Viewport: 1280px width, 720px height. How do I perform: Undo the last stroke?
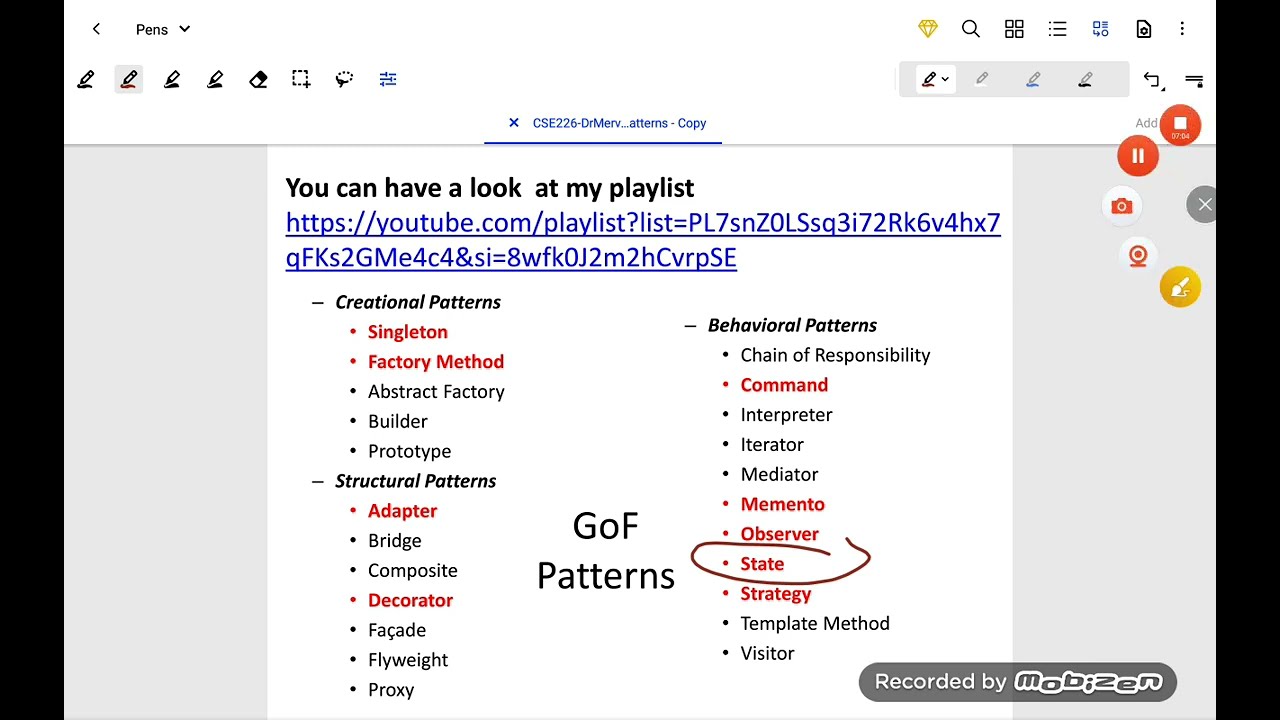click(x=1152, y=80)
